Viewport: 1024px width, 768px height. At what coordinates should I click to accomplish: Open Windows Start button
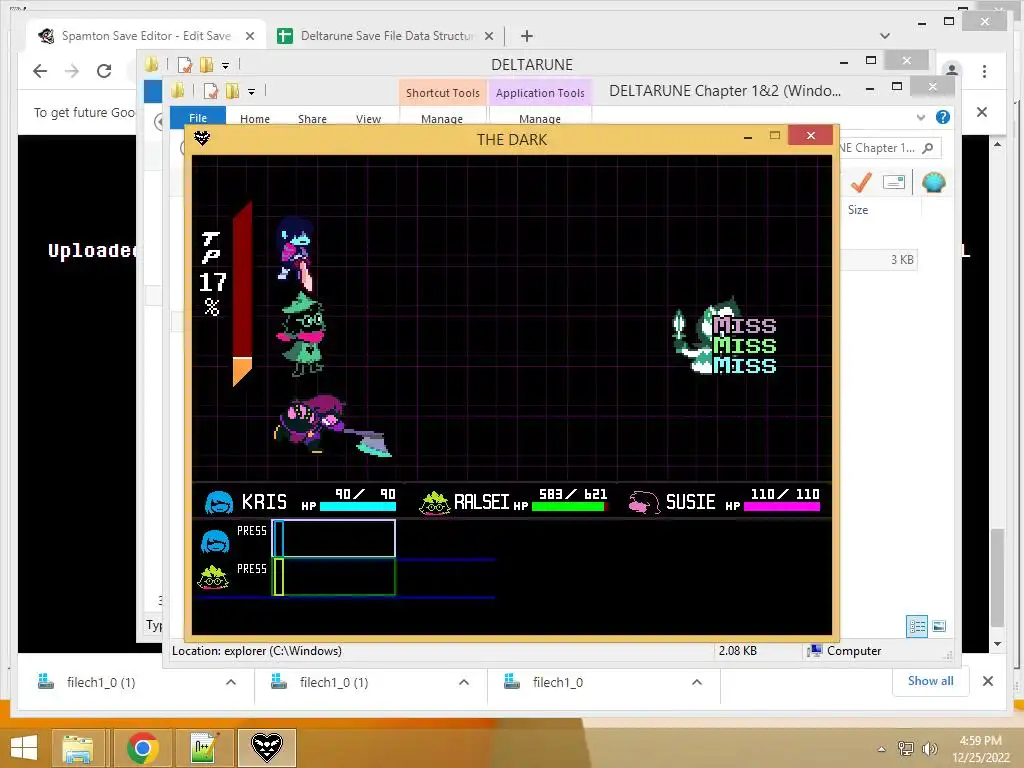tap(24, 748)
